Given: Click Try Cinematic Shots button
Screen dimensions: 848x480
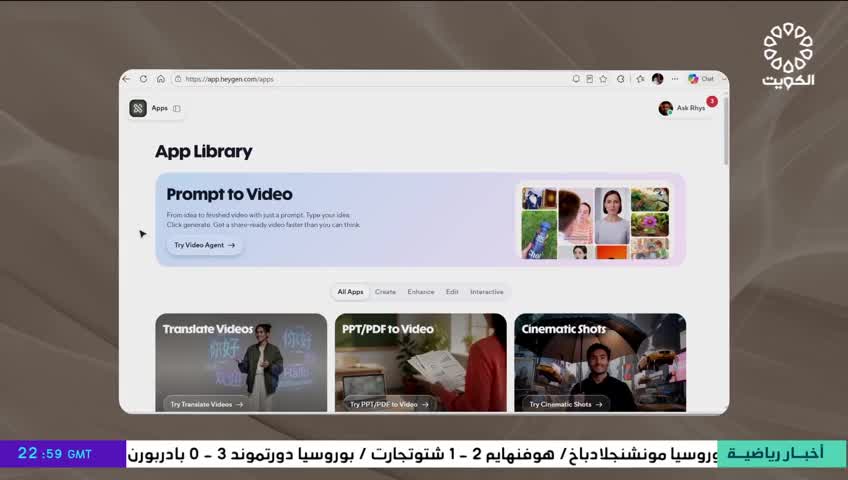Looking at the screenshot, I should pos(566,404).
